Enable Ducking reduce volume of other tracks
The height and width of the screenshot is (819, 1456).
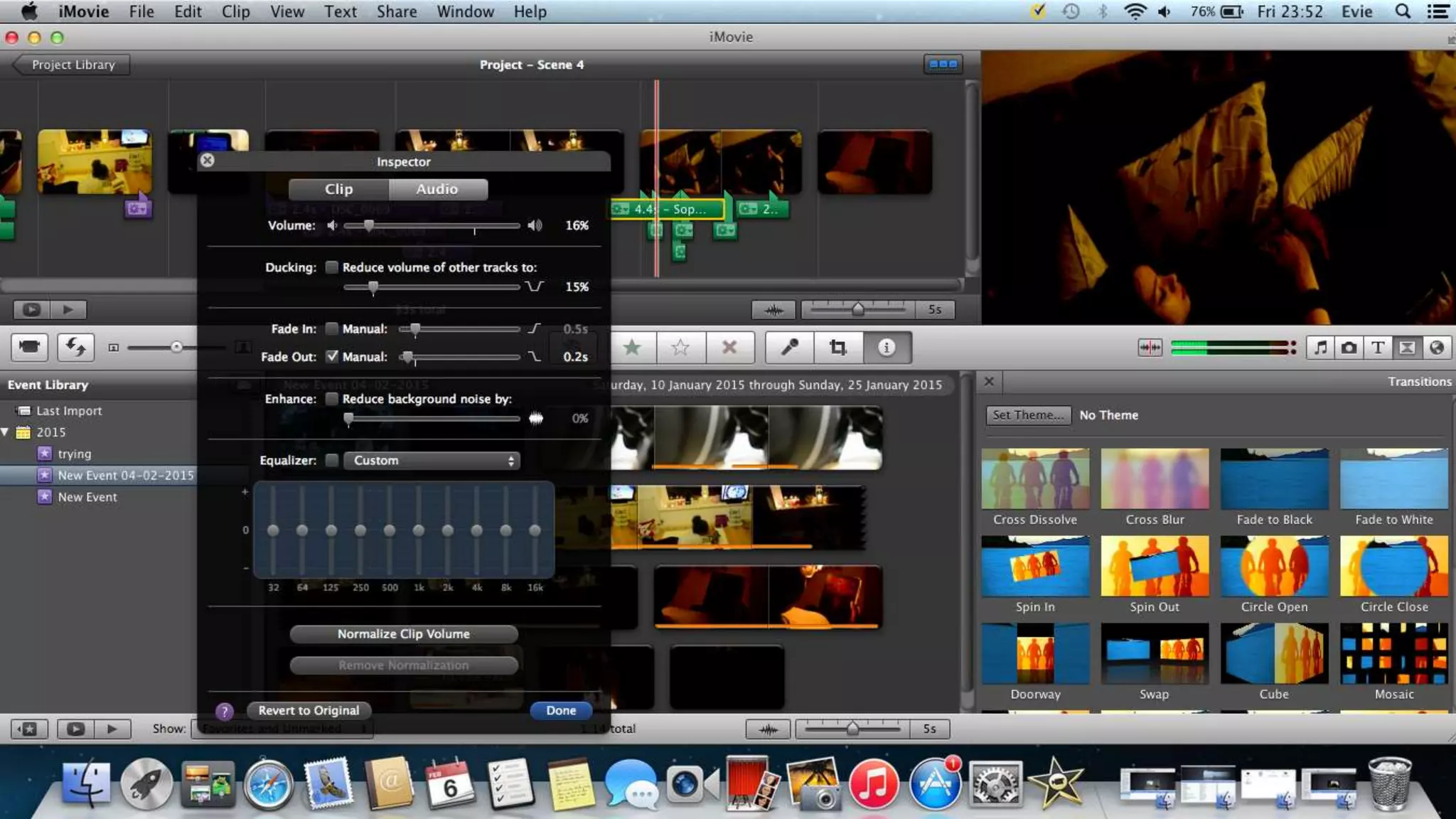[331, 267]
